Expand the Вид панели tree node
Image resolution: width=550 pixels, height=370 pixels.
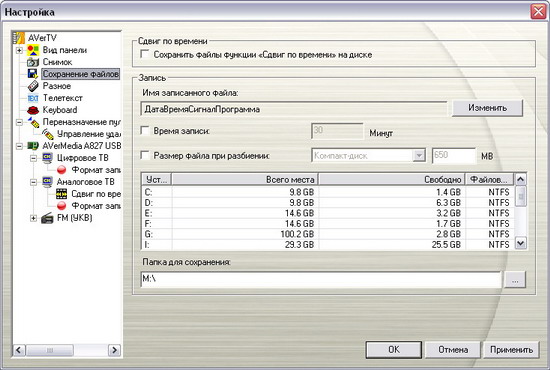[x=19, y=51]
